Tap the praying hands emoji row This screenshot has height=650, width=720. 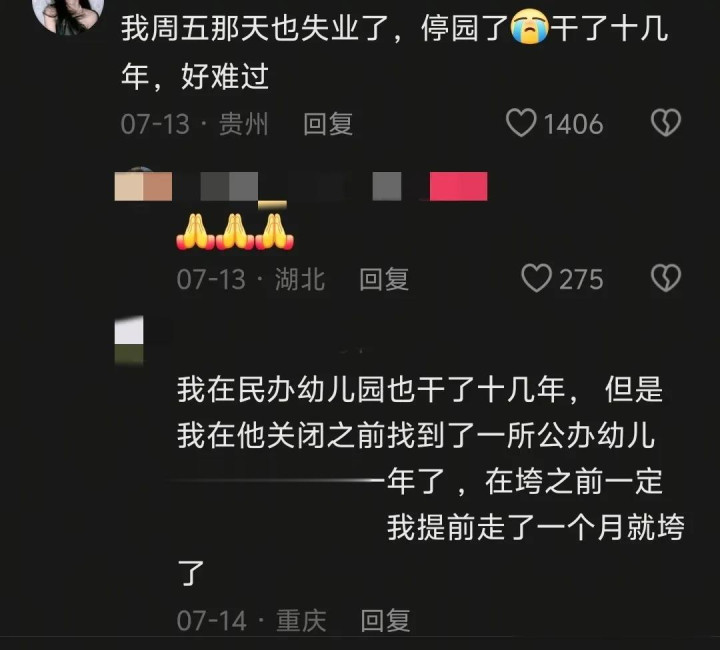235,232
